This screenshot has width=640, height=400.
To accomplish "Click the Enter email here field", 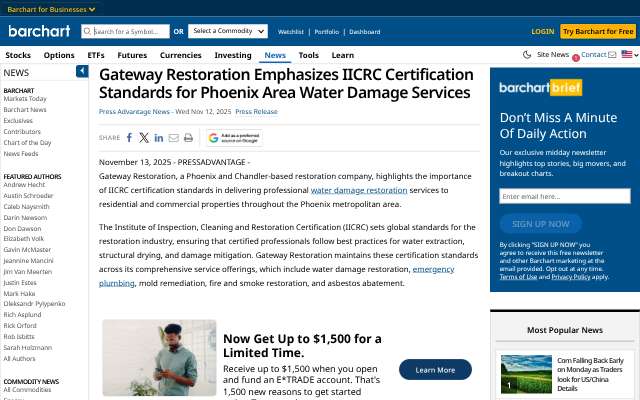I will point(564,196).
